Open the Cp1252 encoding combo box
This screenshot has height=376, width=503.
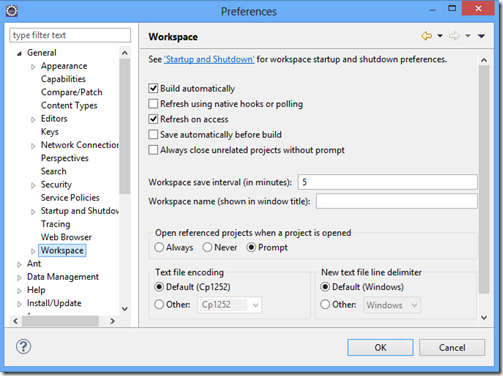pos(229,305)
